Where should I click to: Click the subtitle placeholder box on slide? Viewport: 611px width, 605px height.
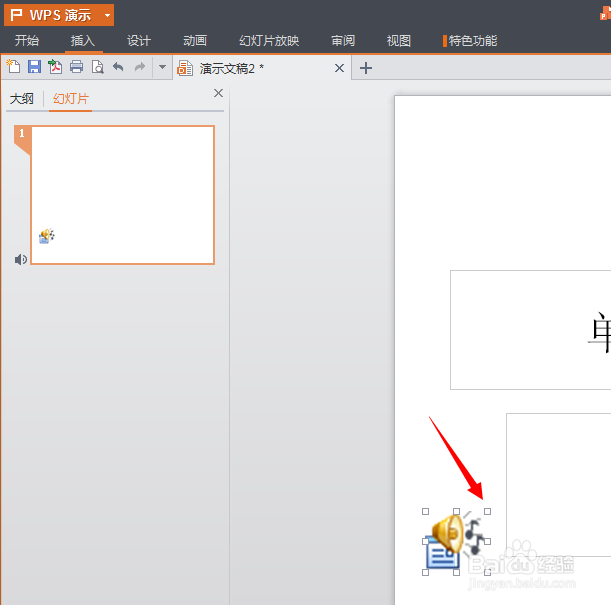coord(558,485)
